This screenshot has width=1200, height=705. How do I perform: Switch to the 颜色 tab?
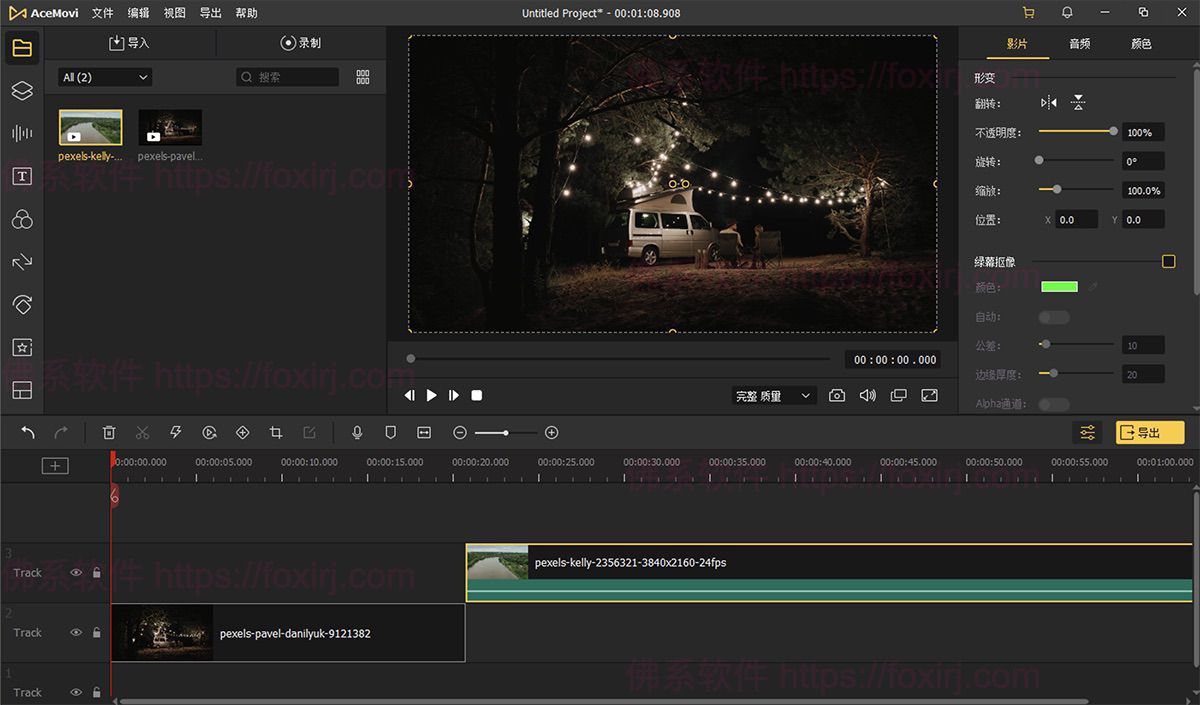1140,43
